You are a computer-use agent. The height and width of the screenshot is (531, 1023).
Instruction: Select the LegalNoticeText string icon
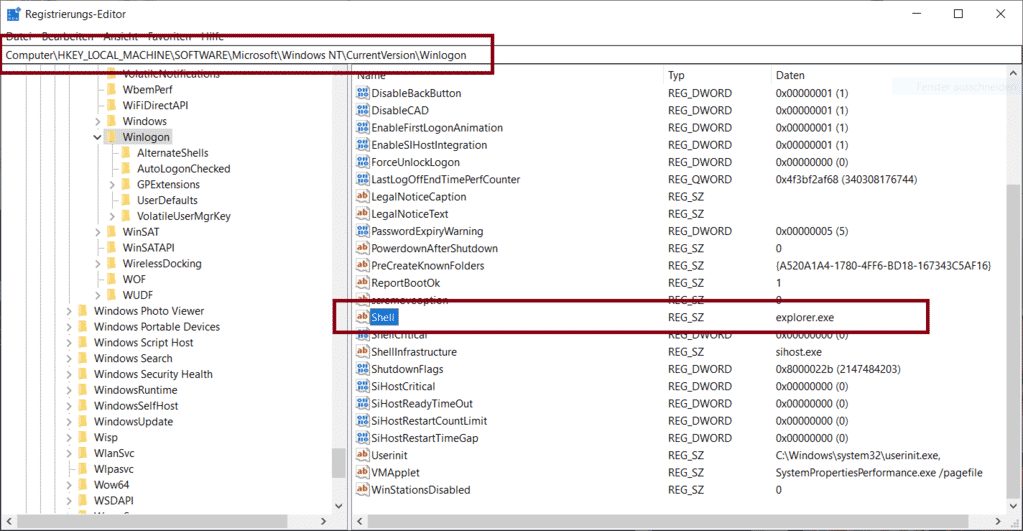click(x=362, y=213)
